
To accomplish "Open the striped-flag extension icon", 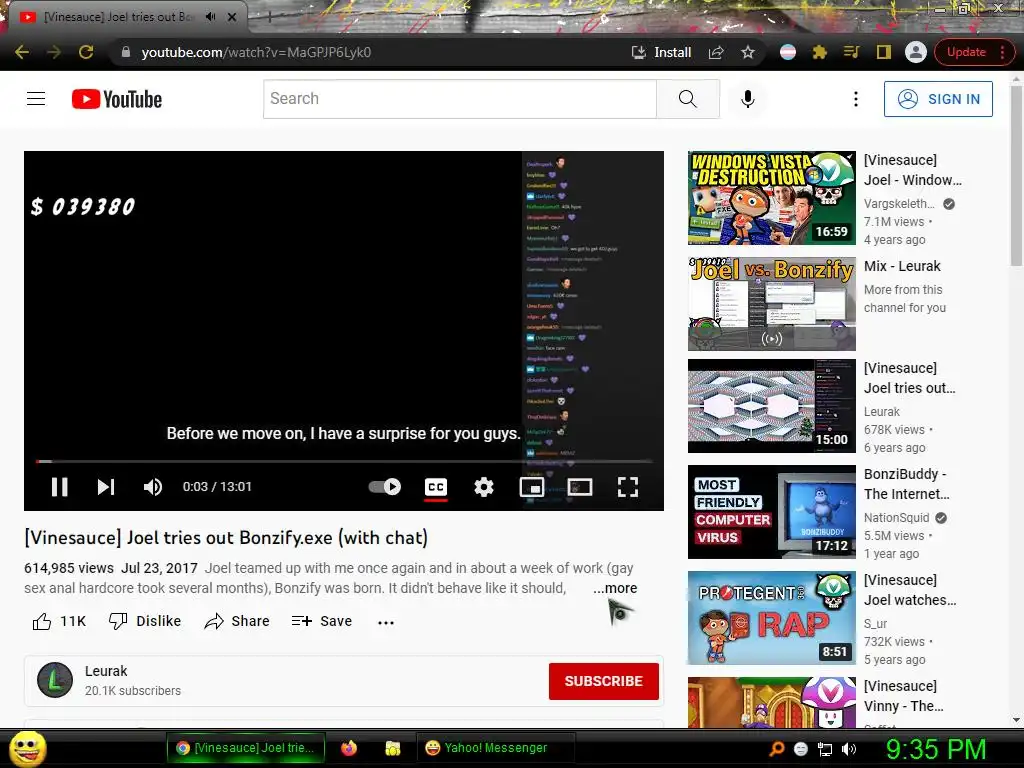I will tap(788, 52).
